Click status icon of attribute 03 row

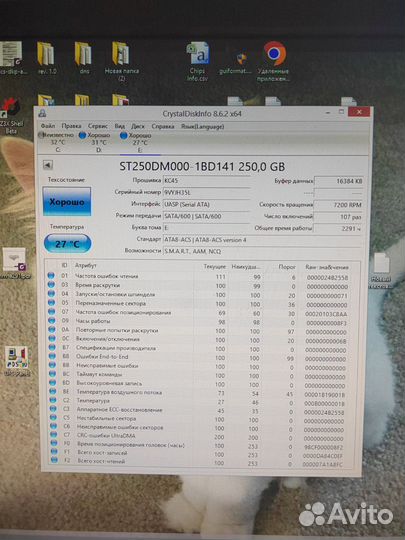51,284
